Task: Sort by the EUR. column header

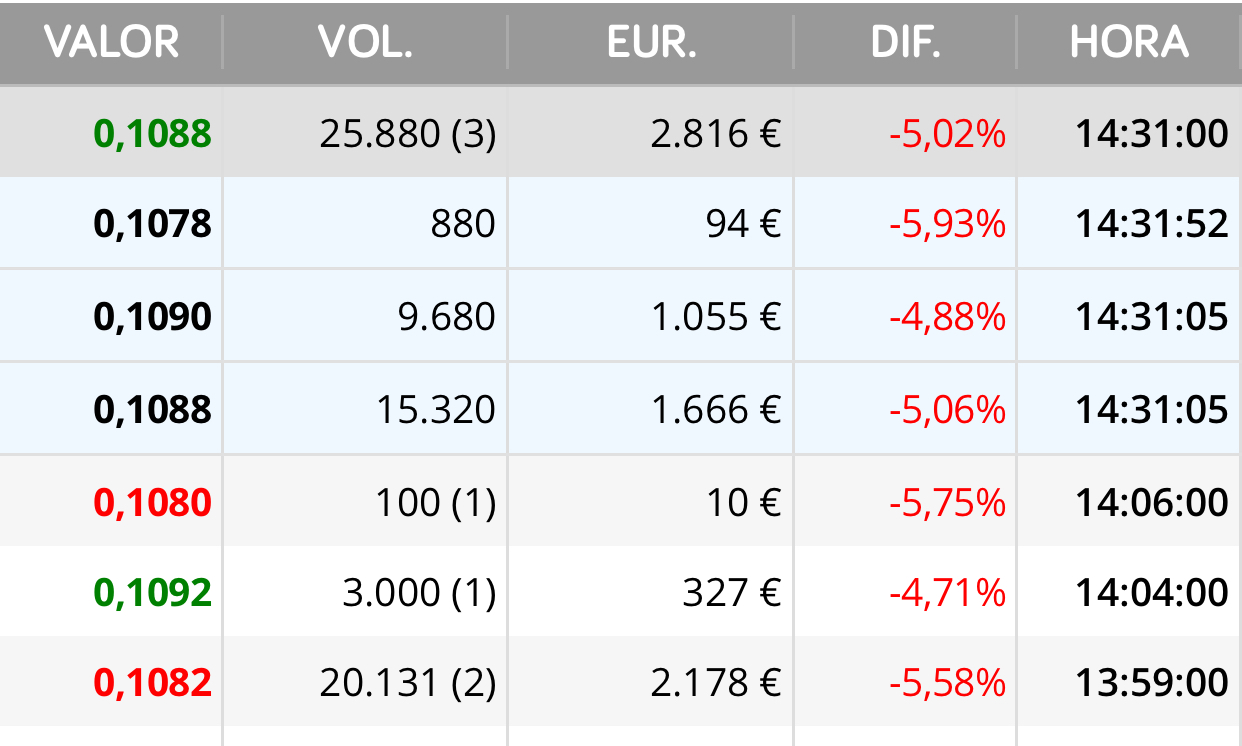Action: [651, 42]
